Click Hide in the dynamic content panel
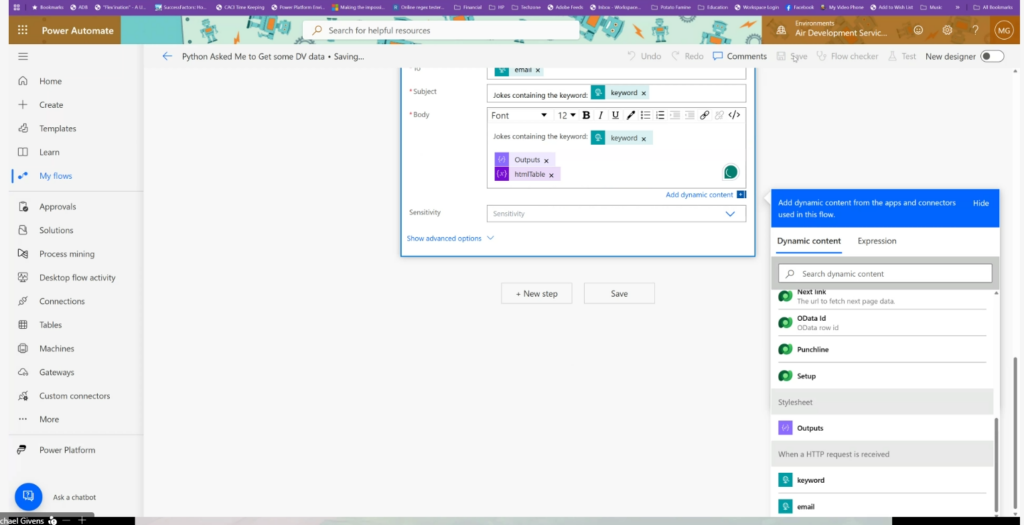 click(x=981, y=203)
